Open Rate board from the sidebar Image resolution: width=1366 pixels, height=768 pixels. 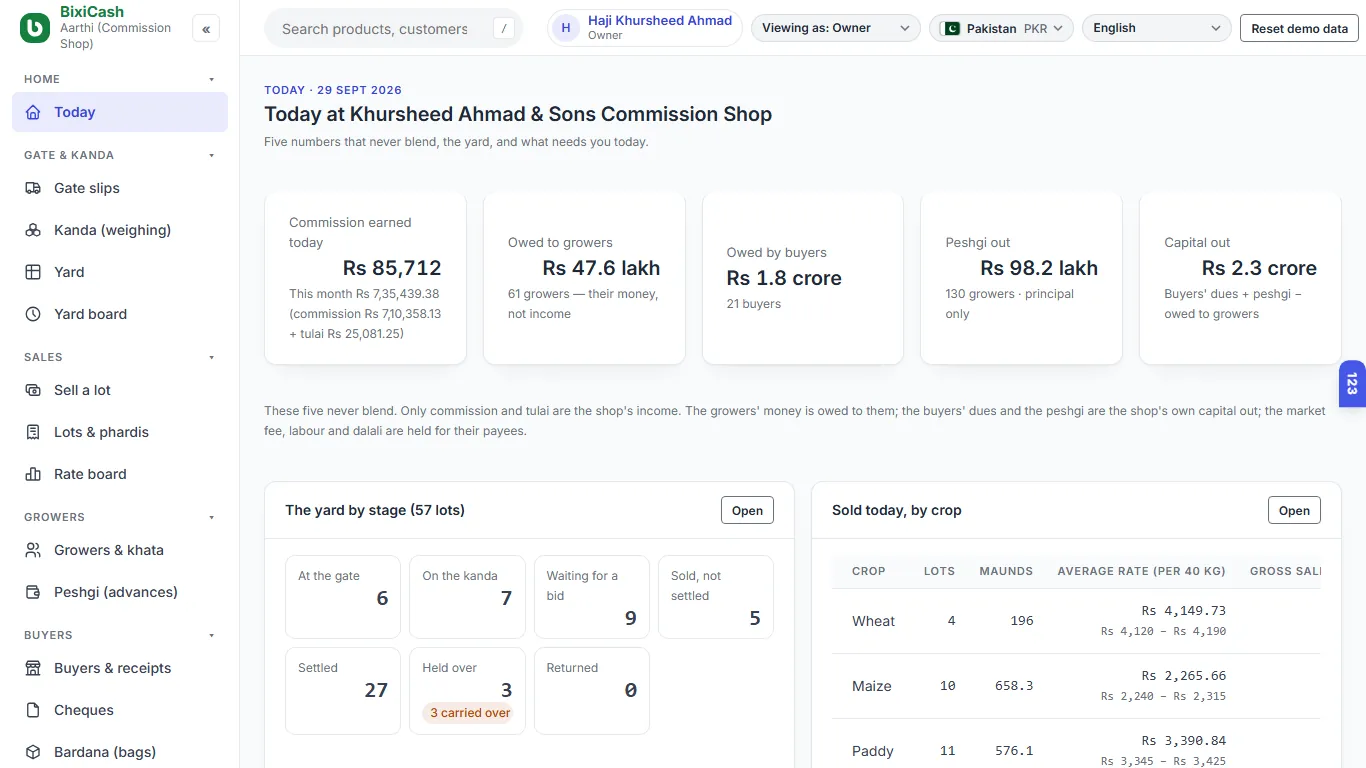point(120,474)
